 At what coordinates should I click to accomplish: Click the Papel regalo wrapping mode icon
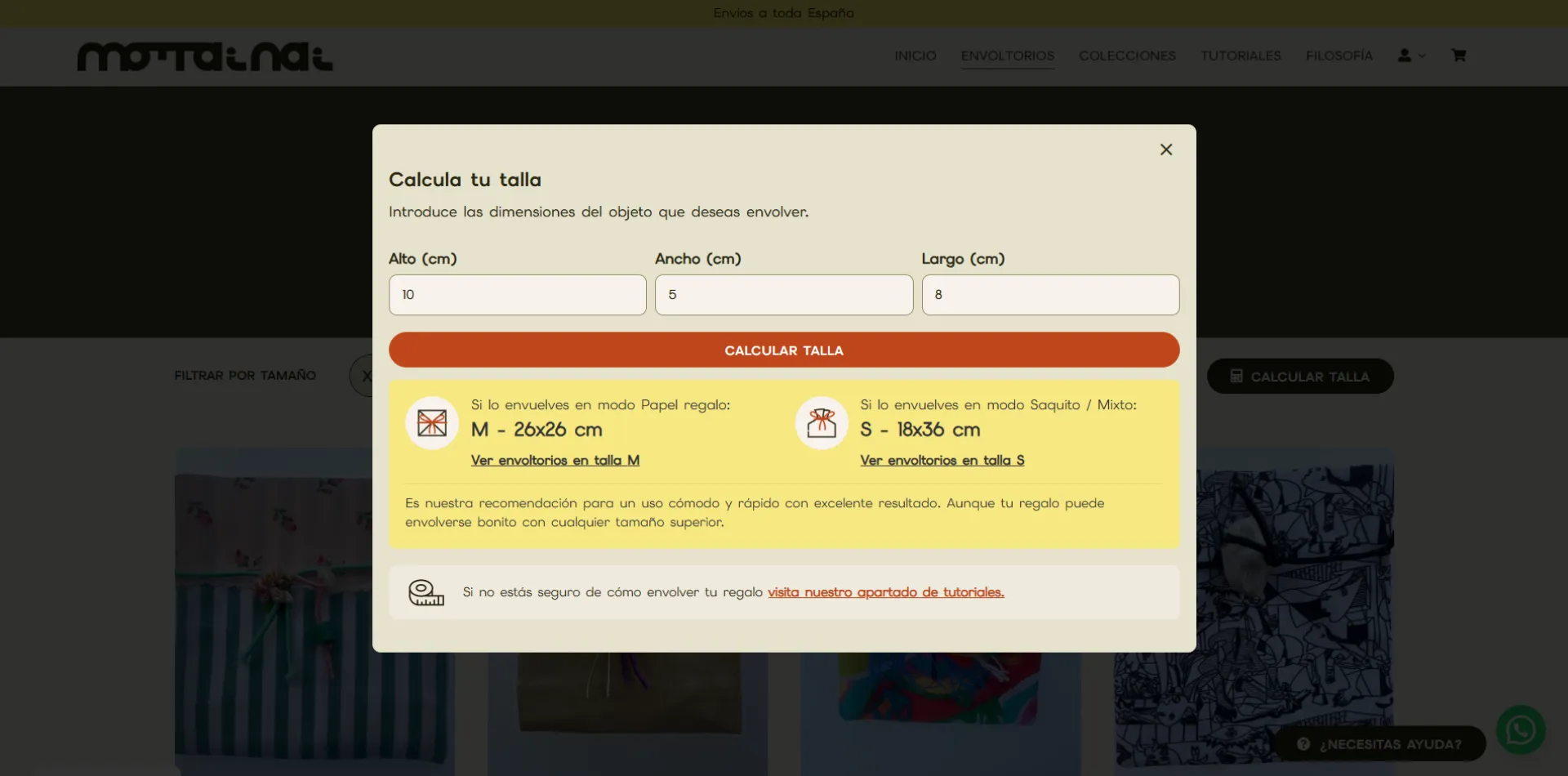pos(432,423)
